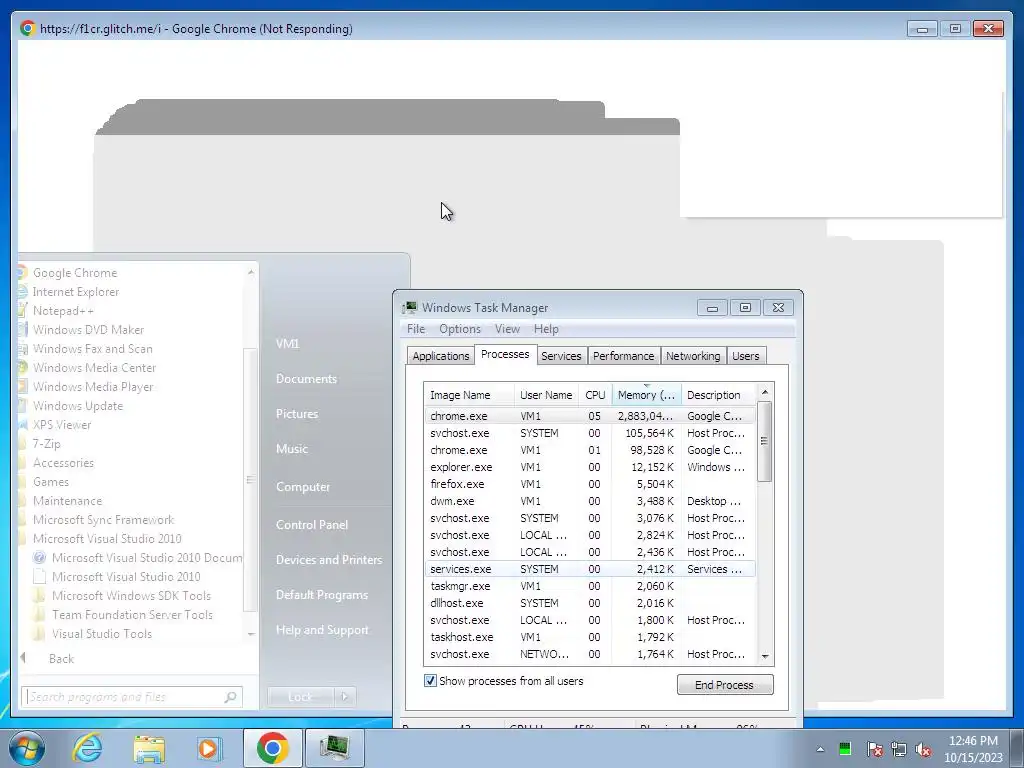This screenshot has width=1024, height=768.
Task: Click Chrome logo in title bar
Action: 27,28
